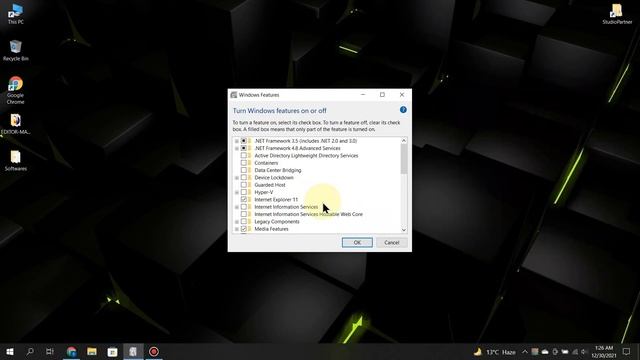
Task: Open the red screen recorder taskbar icon
Action: [154, 351]
